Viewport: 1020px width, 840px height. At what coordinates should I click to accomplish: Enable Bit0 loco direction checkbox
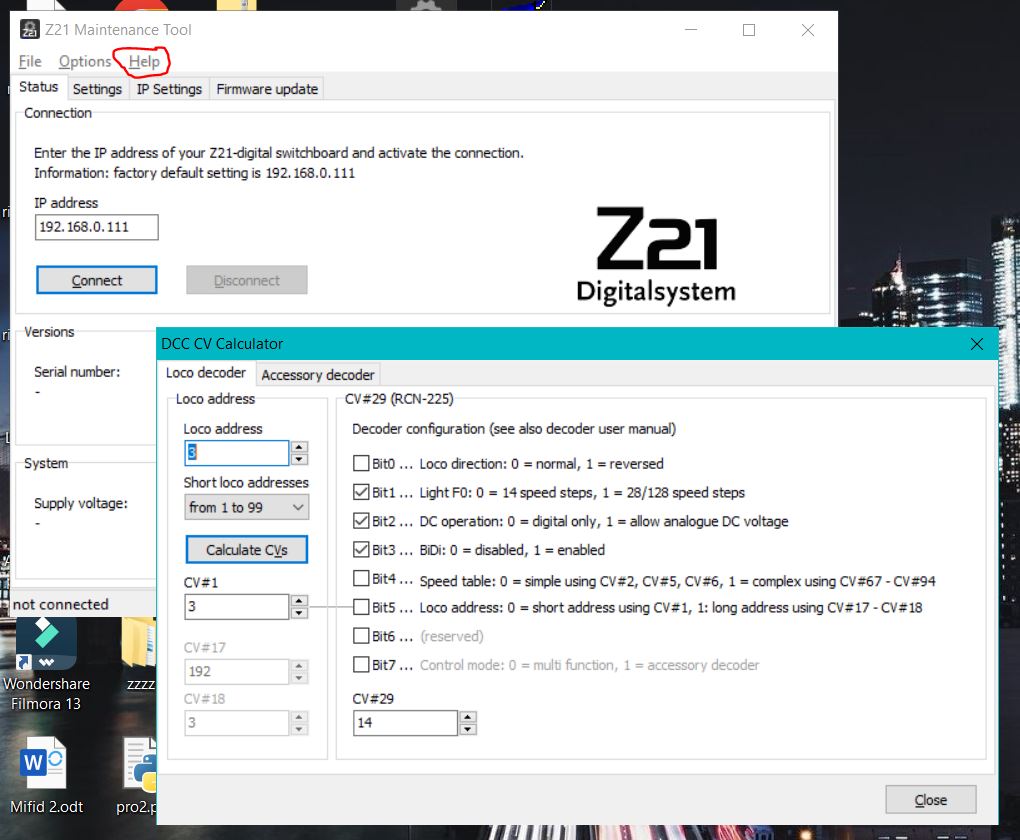(361, 464)
